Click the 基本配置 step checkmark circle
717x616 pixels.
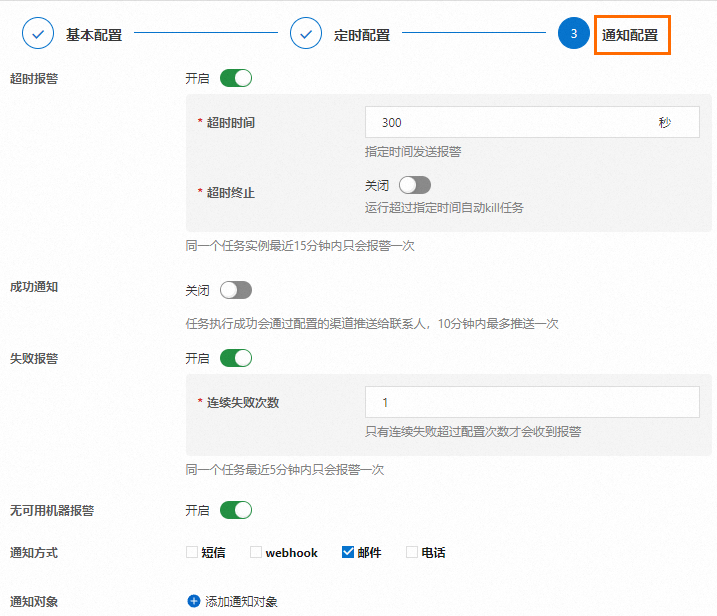[x=38, y=33]
